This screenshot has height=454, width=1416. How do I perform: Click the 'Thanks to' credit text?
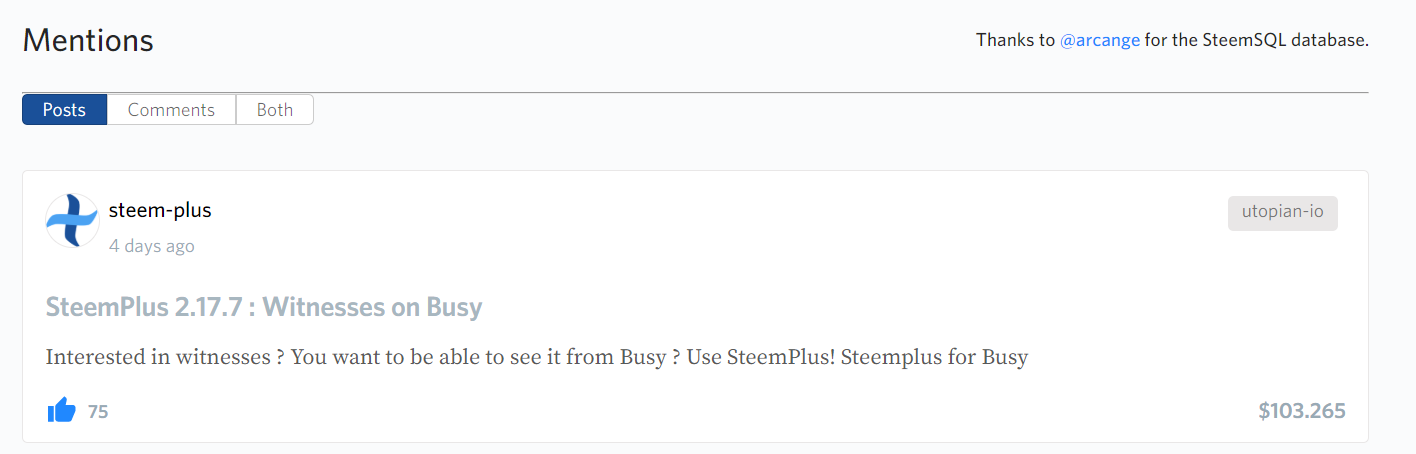click(1015, 41)
